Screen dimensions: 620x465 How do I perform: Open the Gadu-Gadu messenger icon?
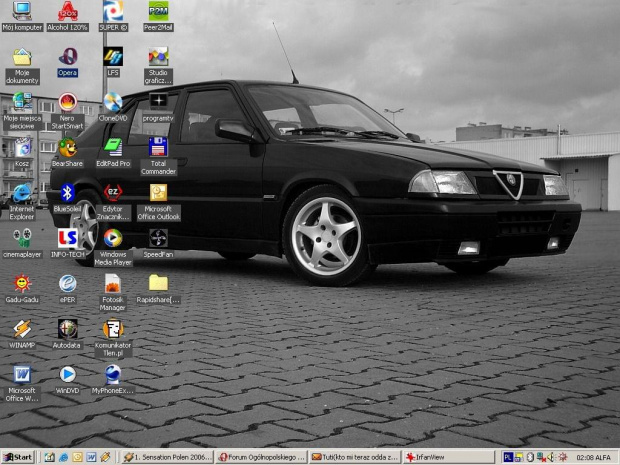tap(21, 283)
